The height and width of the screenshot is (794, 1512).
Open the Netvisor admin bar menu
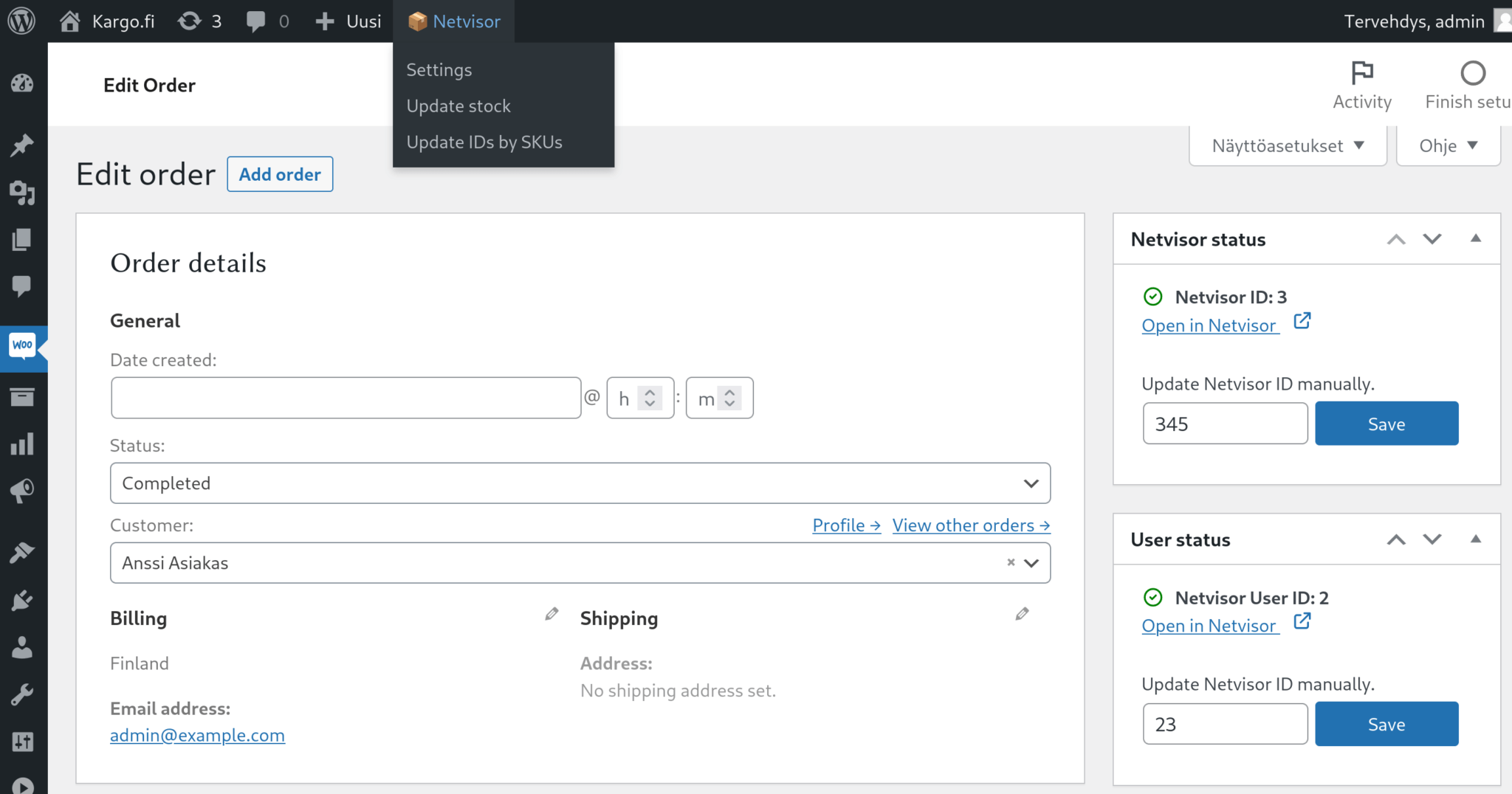(454, 21)
